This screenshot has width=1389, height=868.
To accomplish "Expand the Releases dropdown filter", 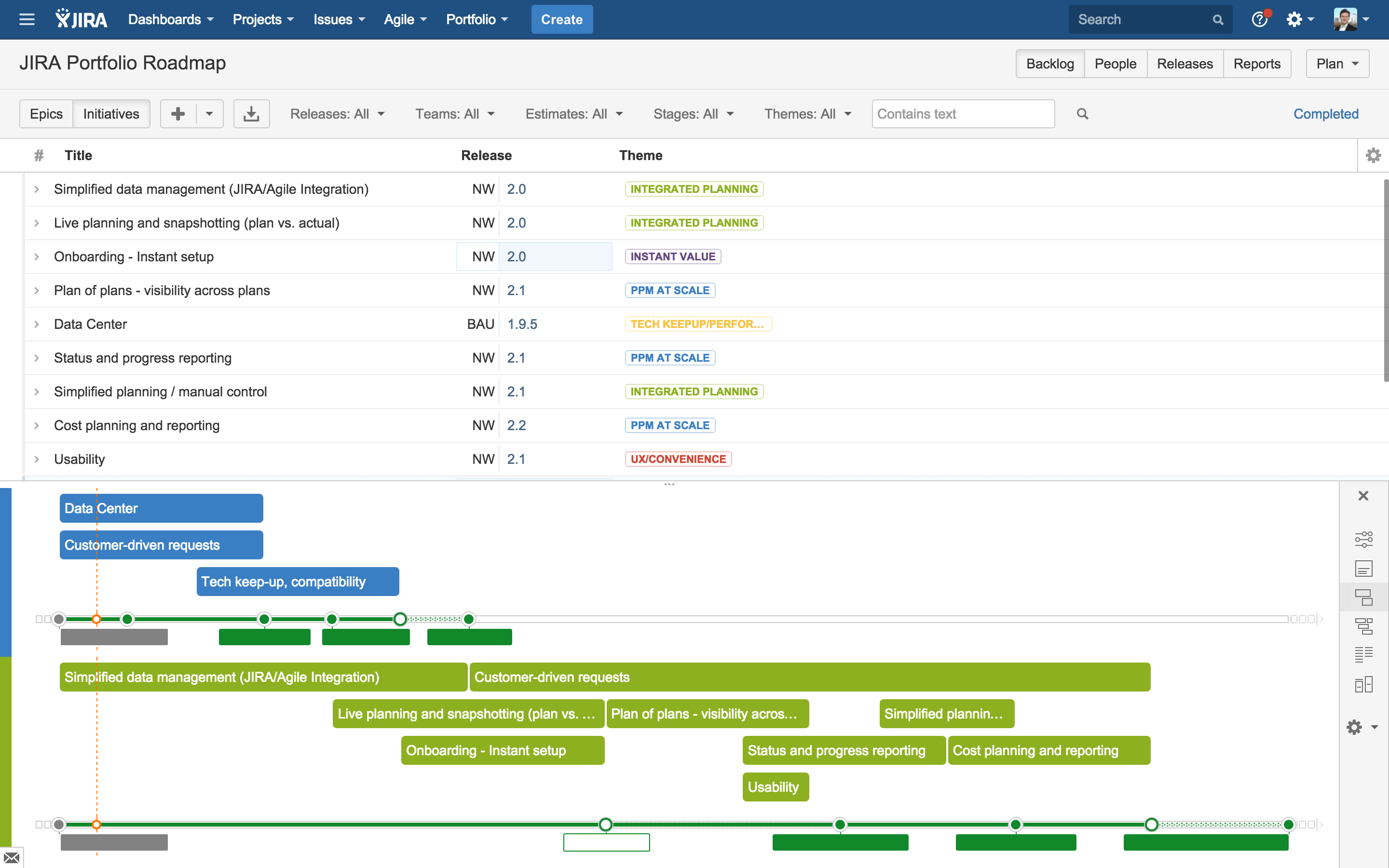I will coord(337,113).
